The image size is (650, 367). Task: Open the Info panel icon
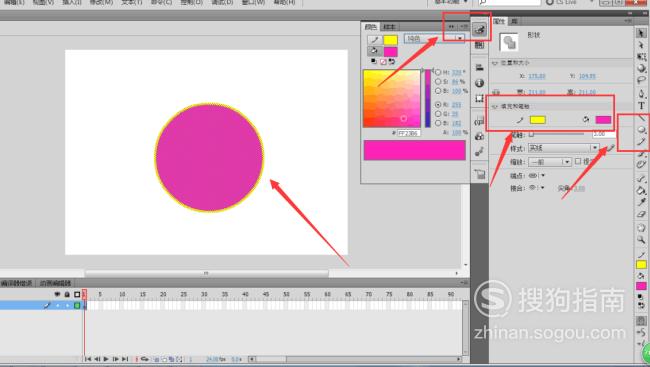pos(480,83)
